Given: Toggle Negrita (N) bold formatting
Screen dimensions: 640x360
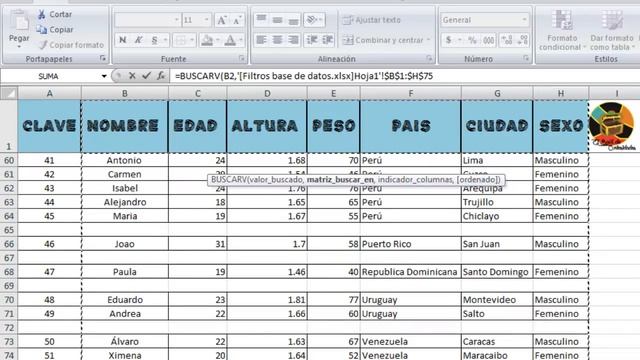Looking at the screenshot, I should 122,40.
